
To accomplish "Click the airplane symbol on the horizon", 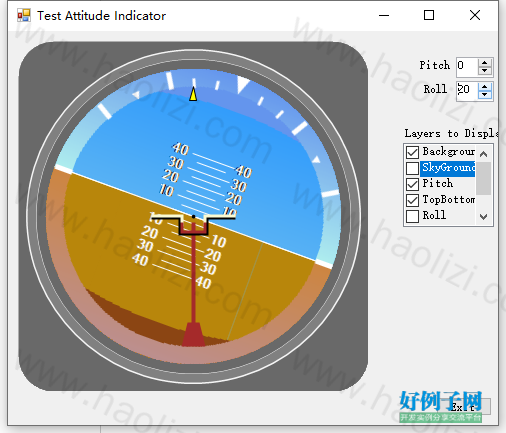I will pyautogui.click(x=193, y=224).
